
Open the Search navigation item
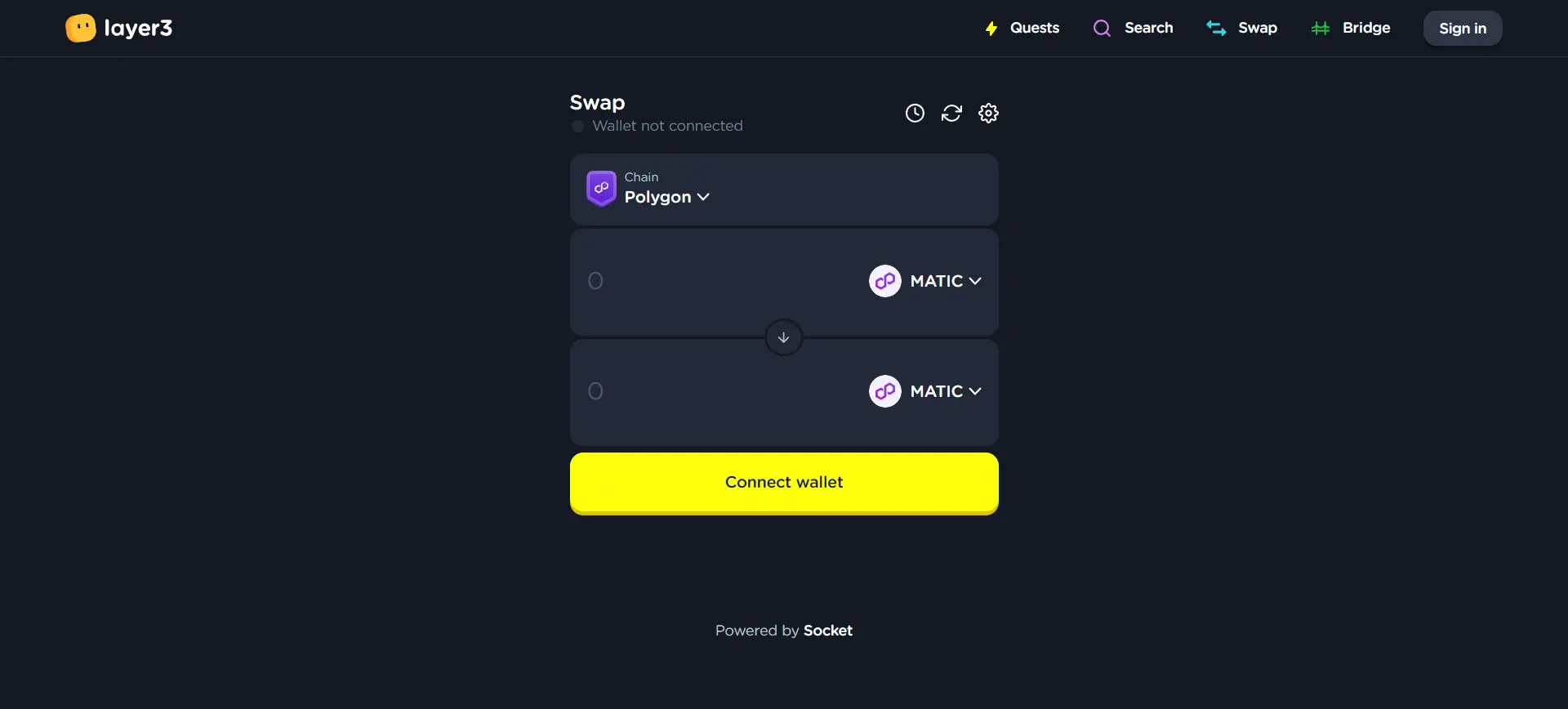pyautogui.click(x=1147, y=28)
